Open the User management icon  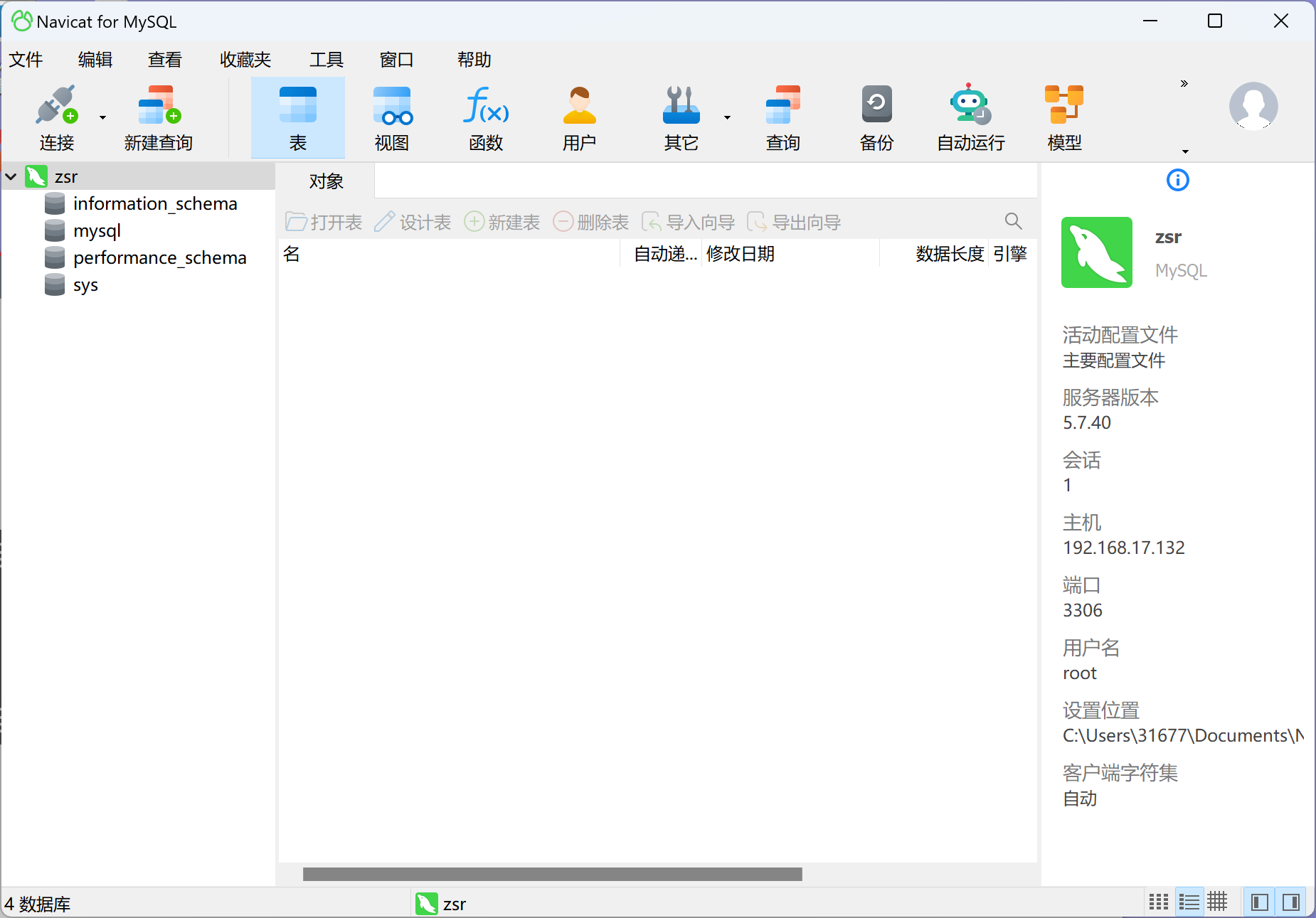[x=580, y=105]
